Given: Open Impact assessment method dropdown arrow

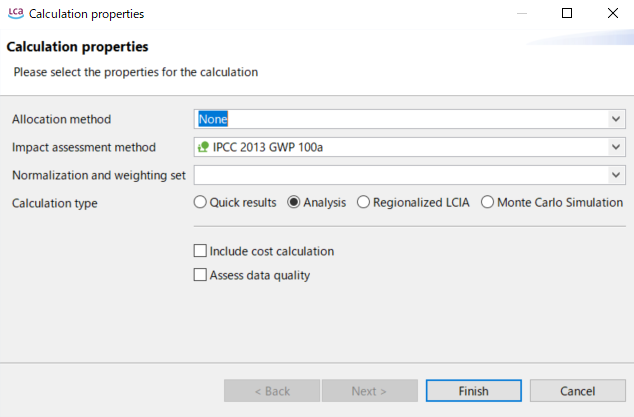Looking at the screenshot, I should click(x=616, y=147).
